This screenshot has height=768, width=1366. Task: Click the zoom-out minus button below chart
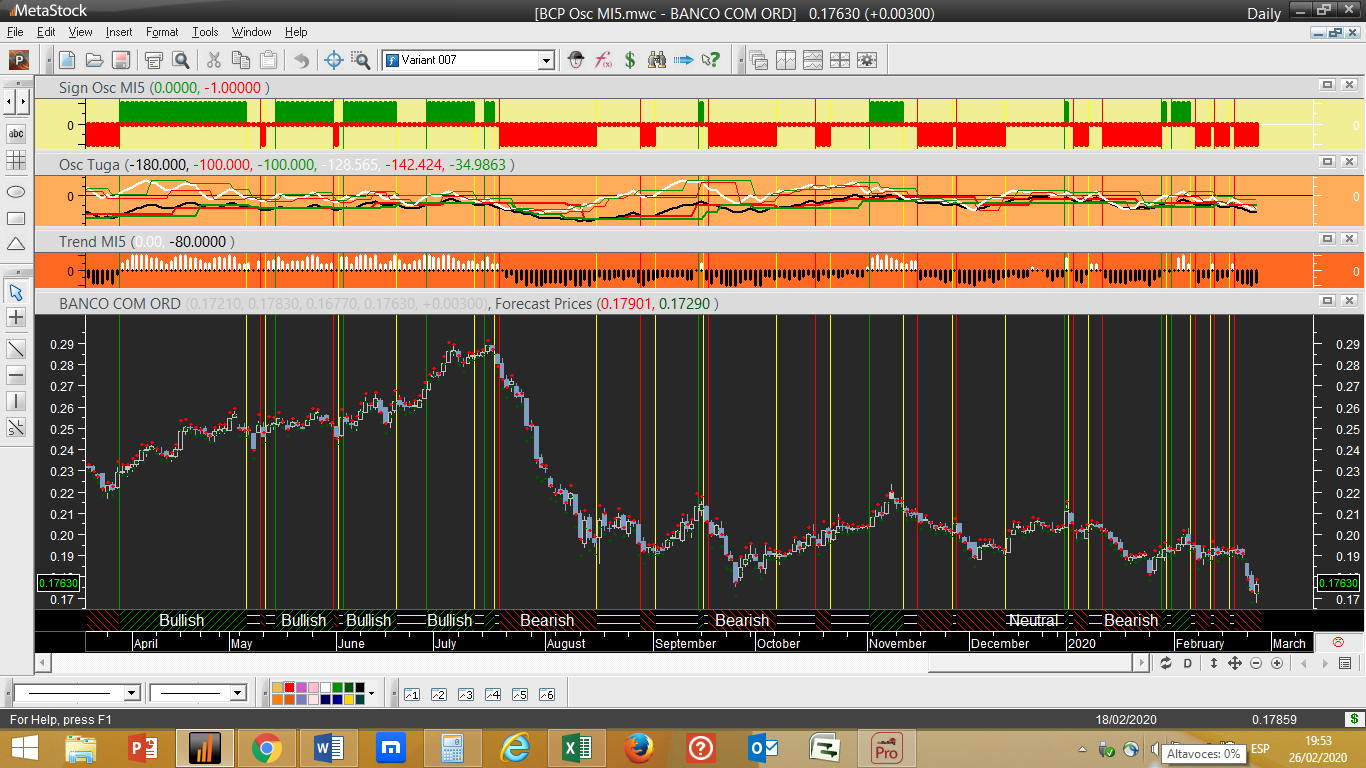[x=1256, y=664]
